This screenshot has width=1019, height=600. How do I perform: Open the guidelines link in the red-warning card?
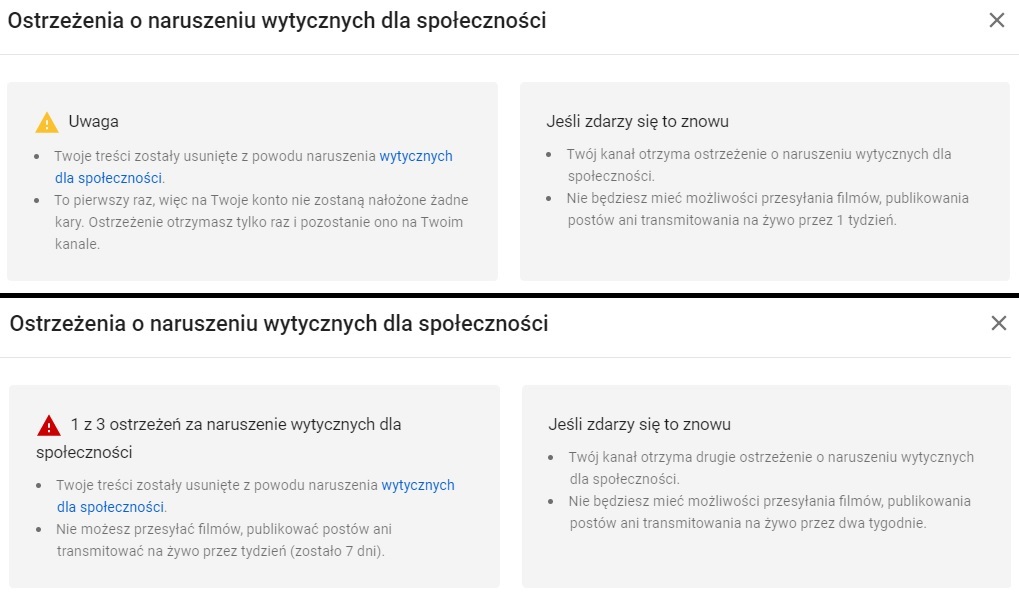417,485
